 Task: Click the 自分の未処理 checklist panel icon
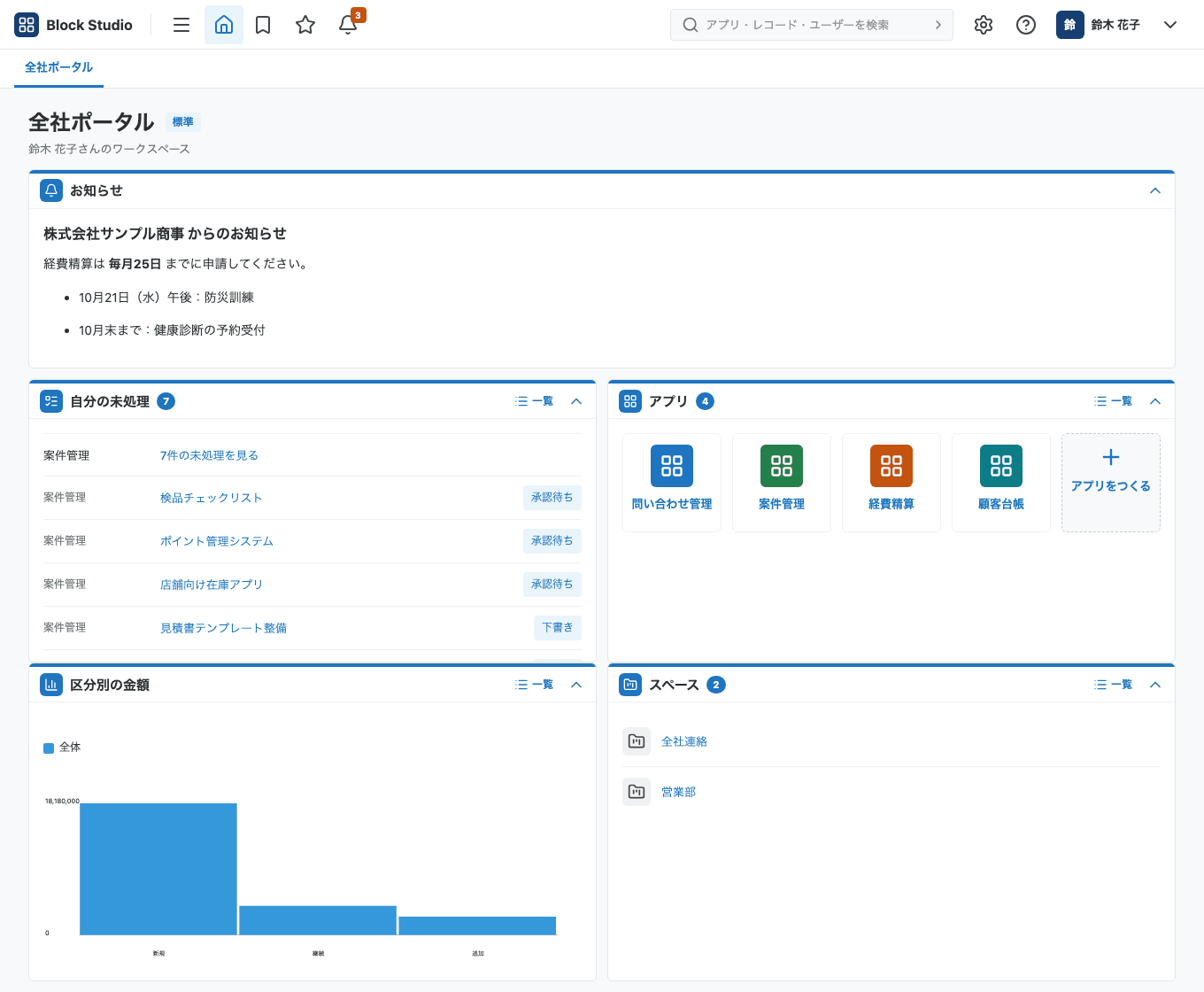tap(51, 401)
